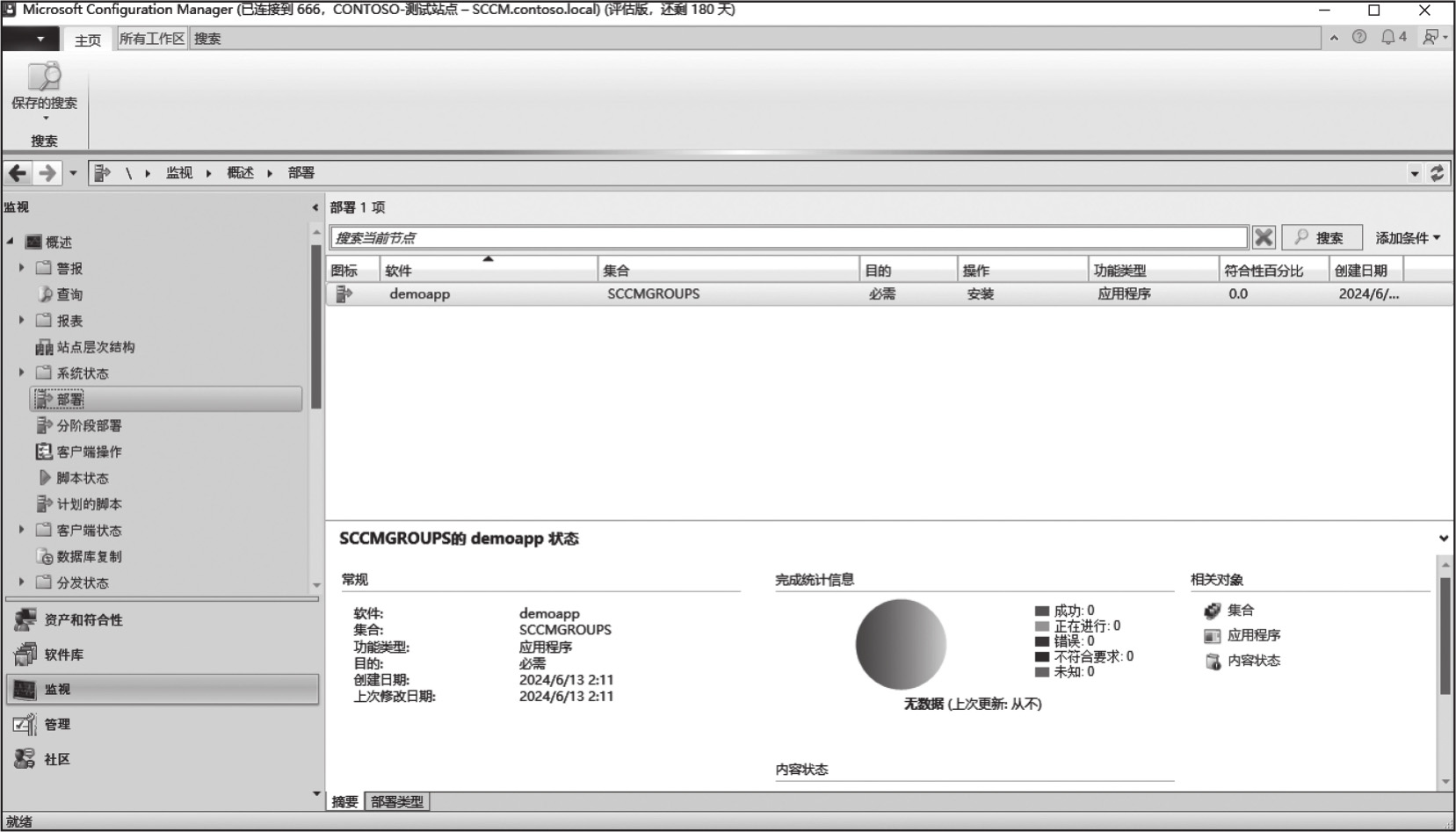Switch to the 摘要 bottom tab

(x=344, y=801)
